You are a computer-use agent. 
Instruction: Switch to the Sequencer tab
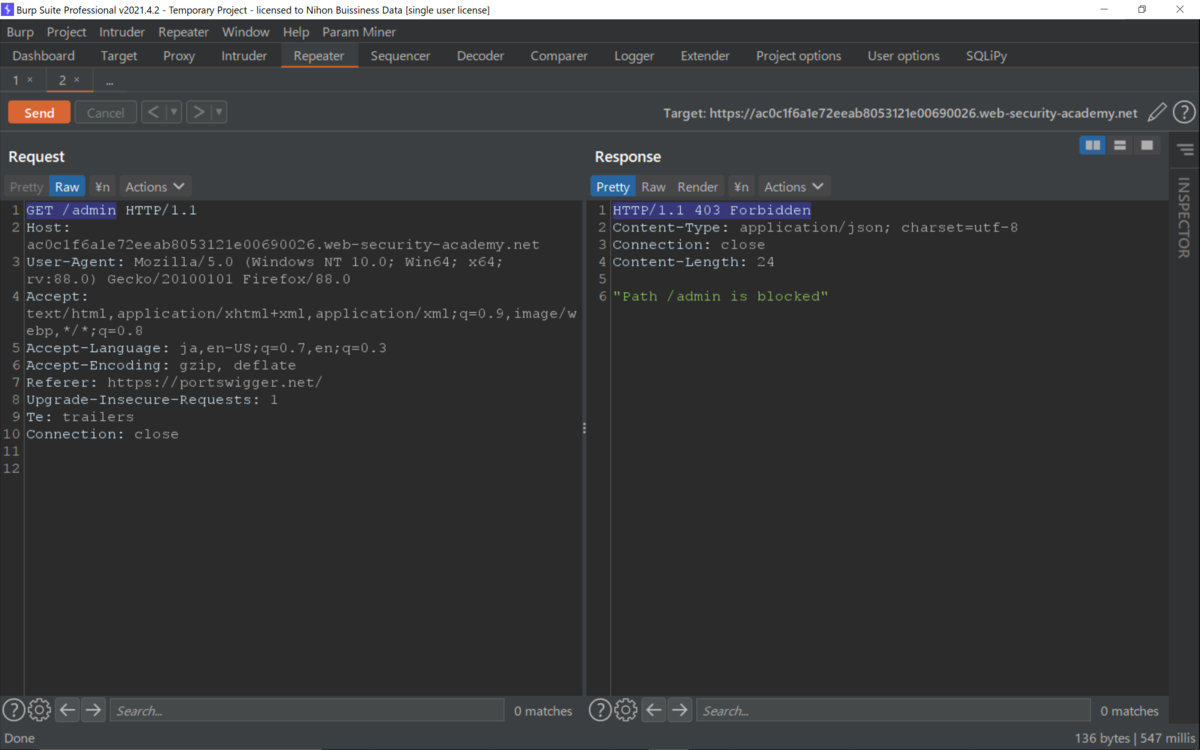coord(401,56)
